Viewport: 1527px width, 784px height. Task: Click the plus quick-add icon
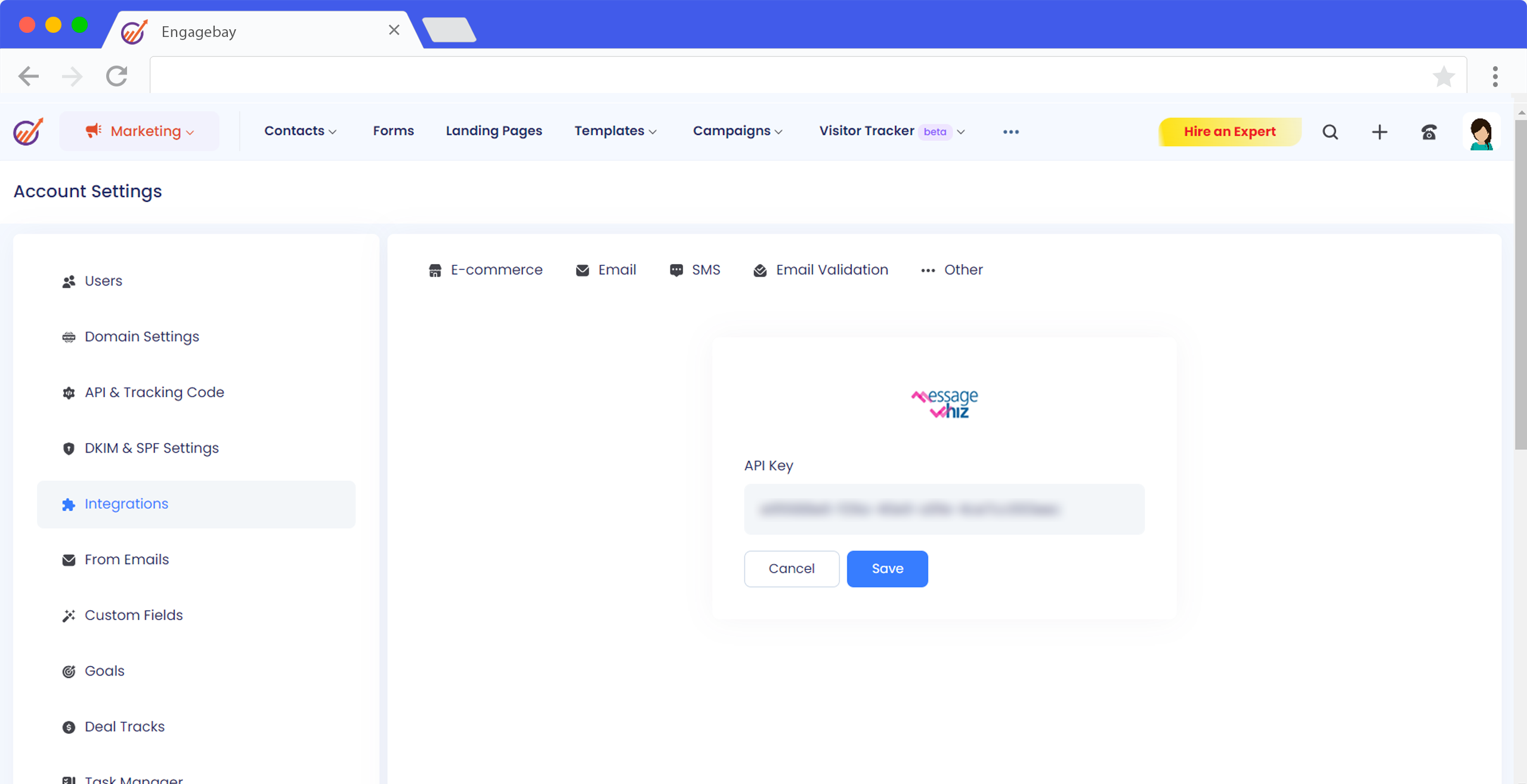1380,132
